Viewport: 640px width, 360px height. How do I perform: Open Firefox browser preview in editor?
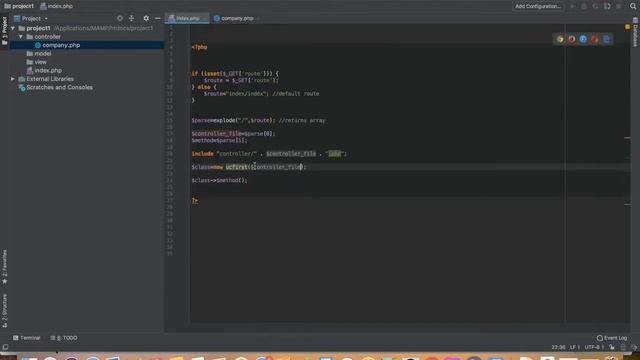point(571,39)
